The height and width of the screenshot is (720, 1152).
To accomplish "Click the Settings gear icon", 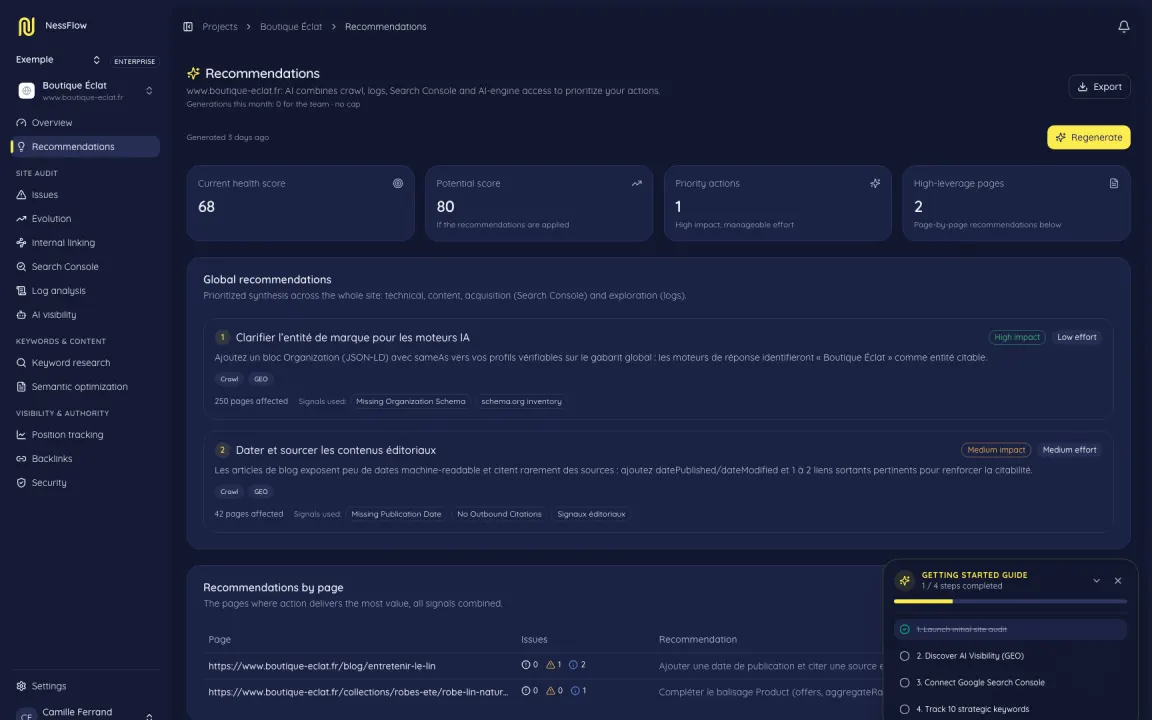I will coord(21,686).
